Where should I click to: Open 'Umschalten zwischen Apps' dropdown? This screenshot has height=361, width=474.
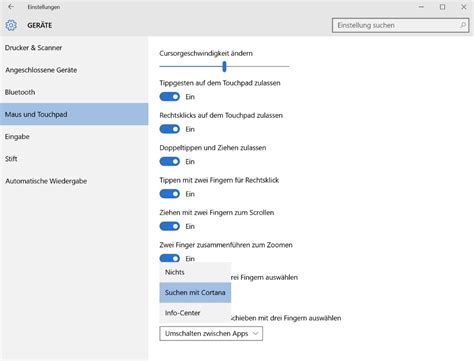click(211, 333)
